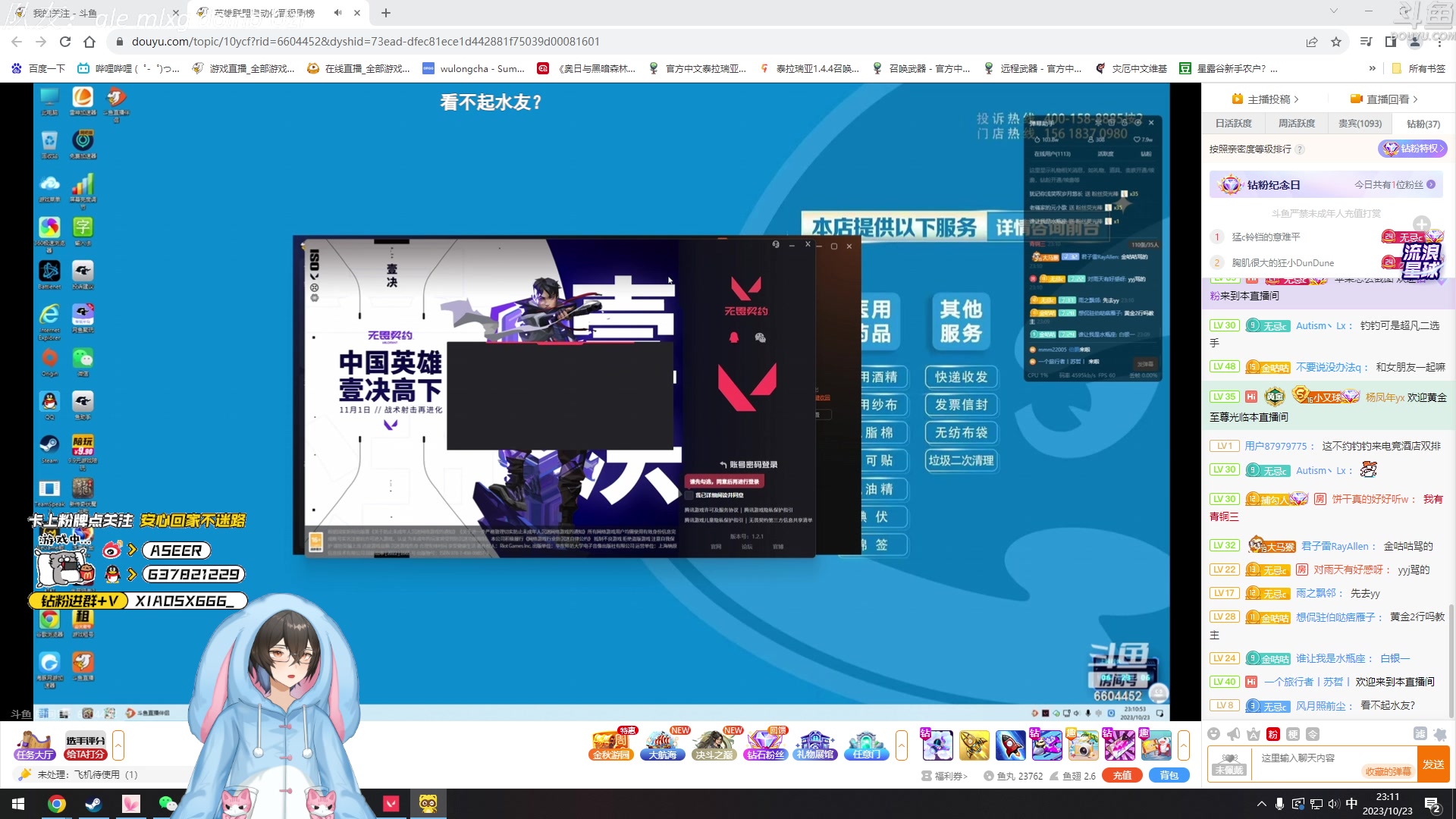
Task: Click the 发送 send button
Action: (x=1433, y=764)
